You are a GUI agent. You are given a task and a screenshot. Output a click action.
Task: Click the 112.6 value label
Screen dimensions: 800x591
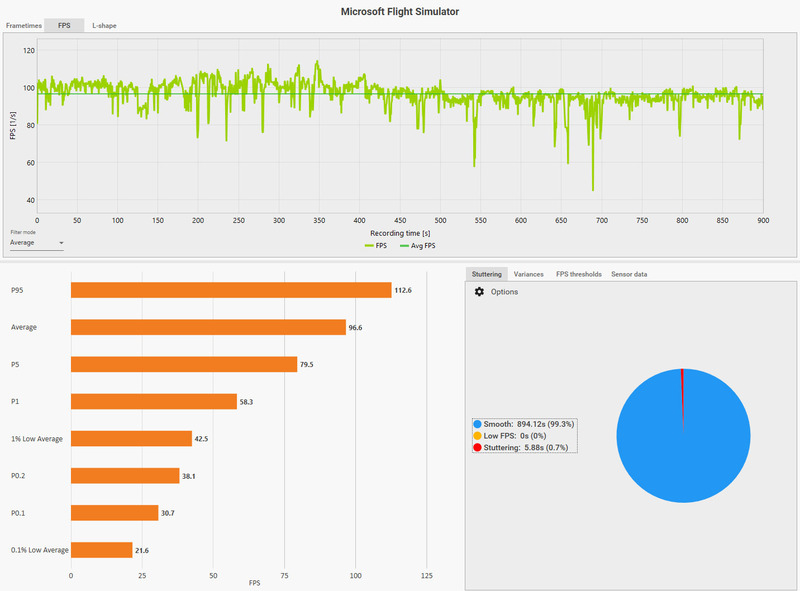pos(403,290)
